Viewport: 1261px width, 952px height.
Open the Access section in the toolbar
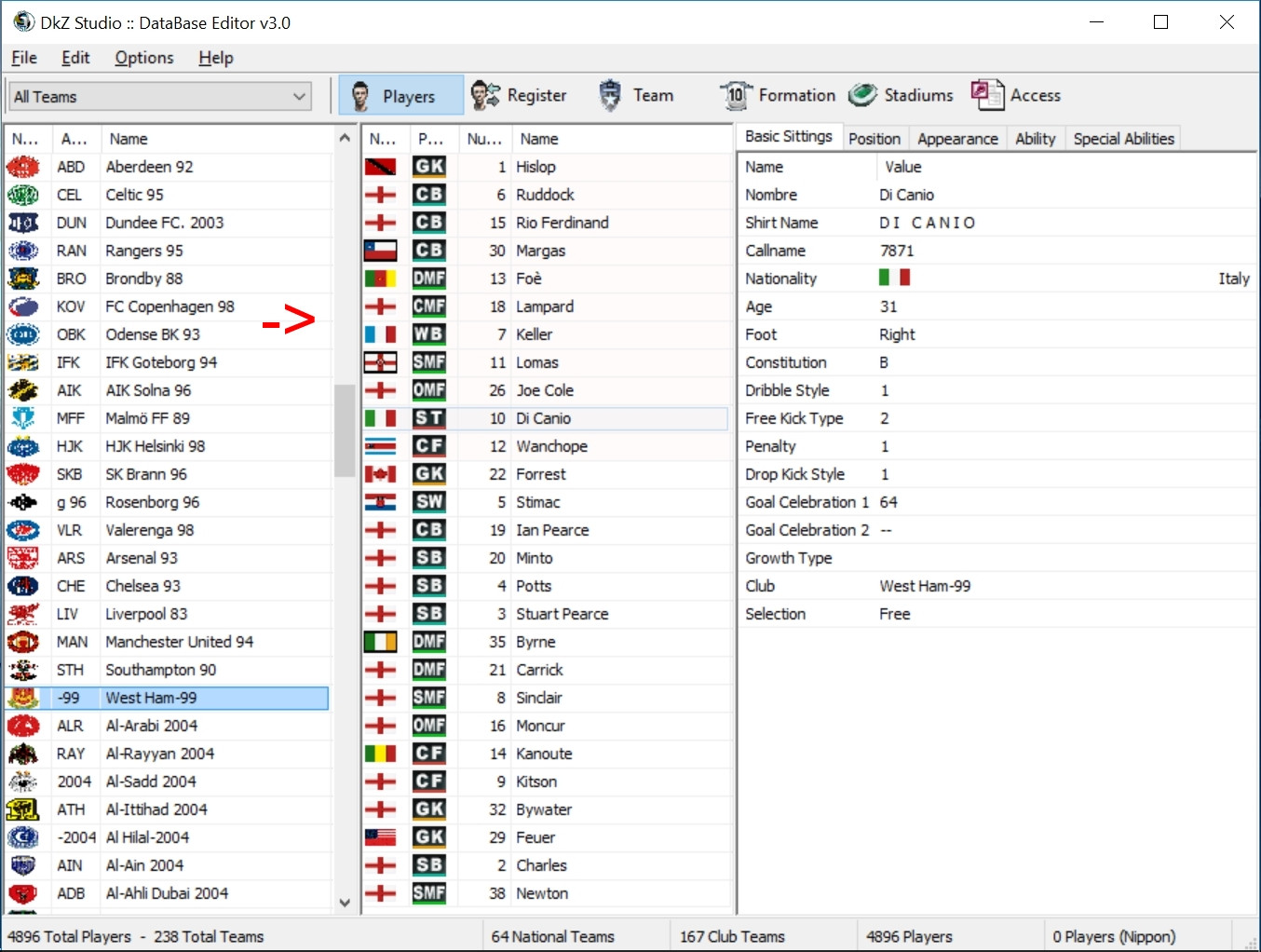[1016, 95]
